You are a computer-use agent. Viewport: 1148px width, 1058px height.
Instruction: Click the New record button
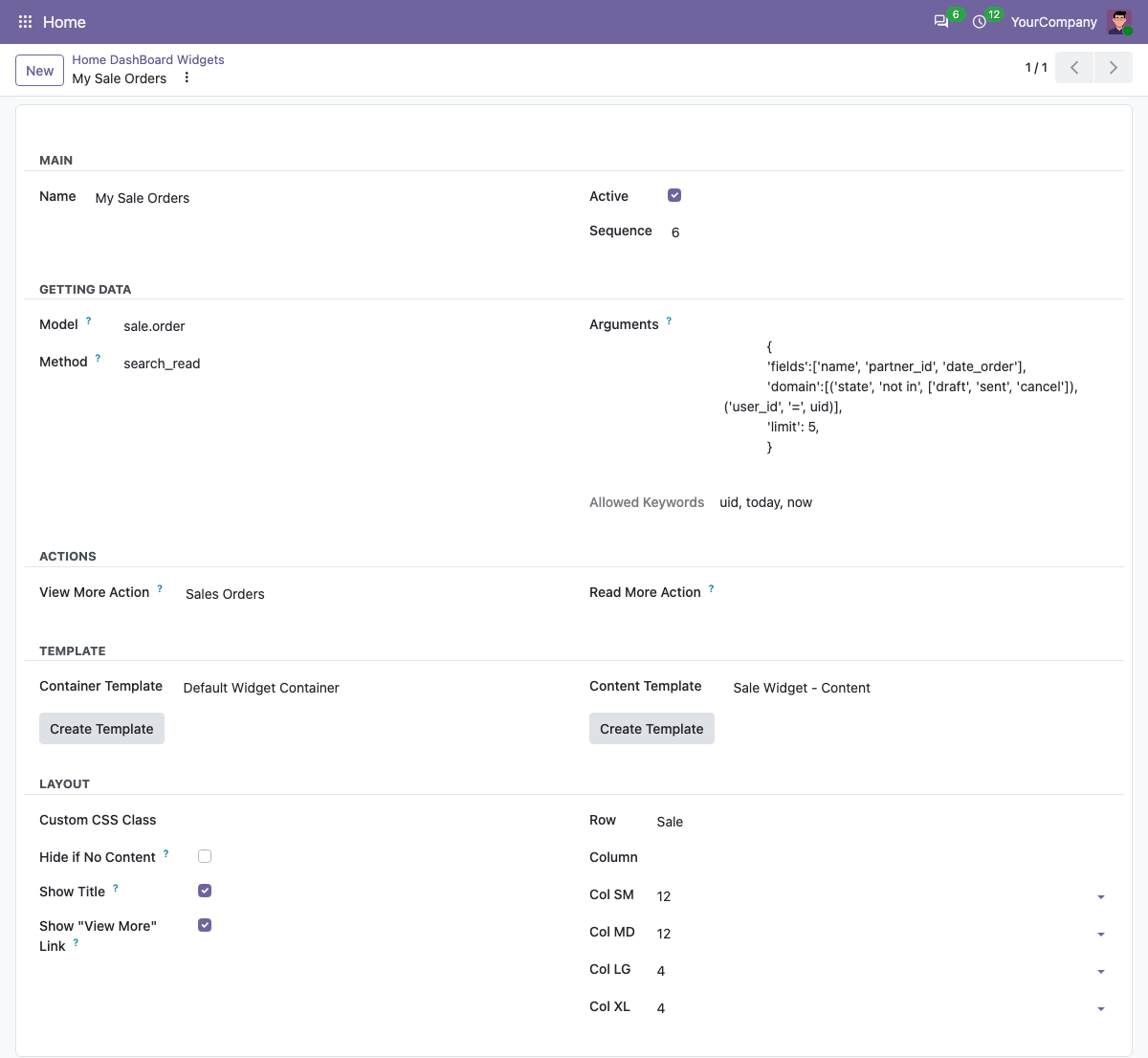40,70
